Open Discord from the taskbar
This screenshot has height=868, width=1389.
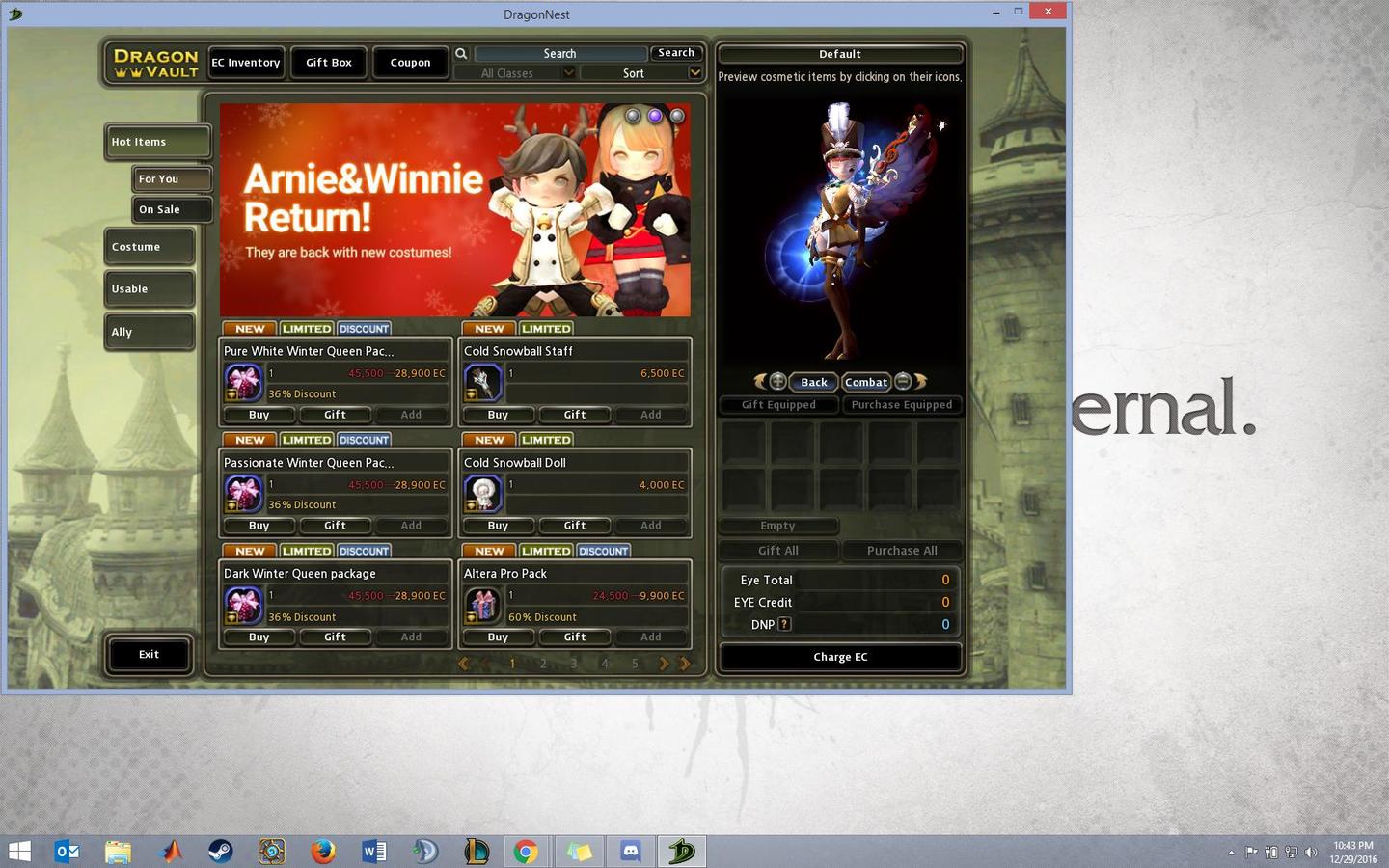631,852
